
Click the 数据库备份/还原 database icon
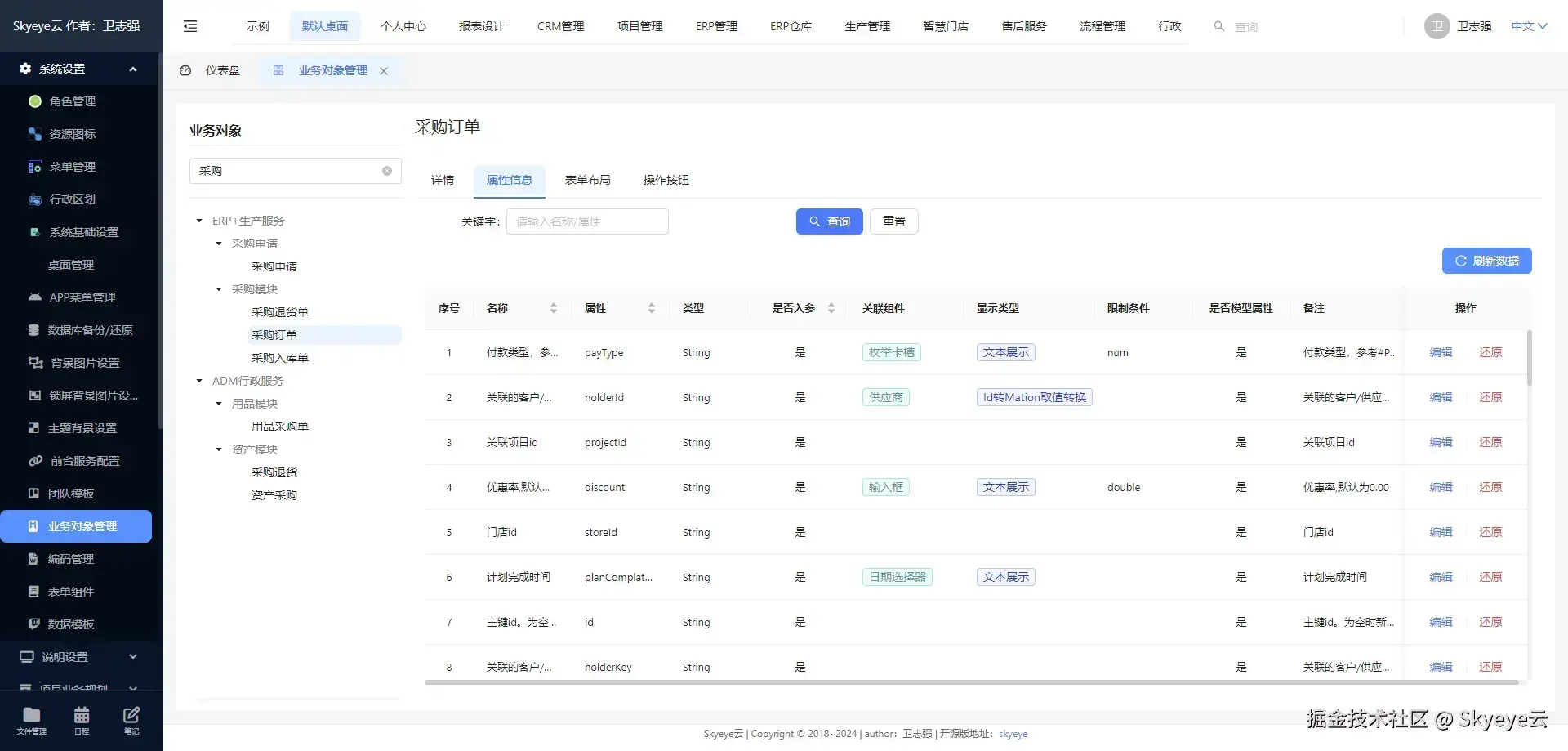[33, 330]
